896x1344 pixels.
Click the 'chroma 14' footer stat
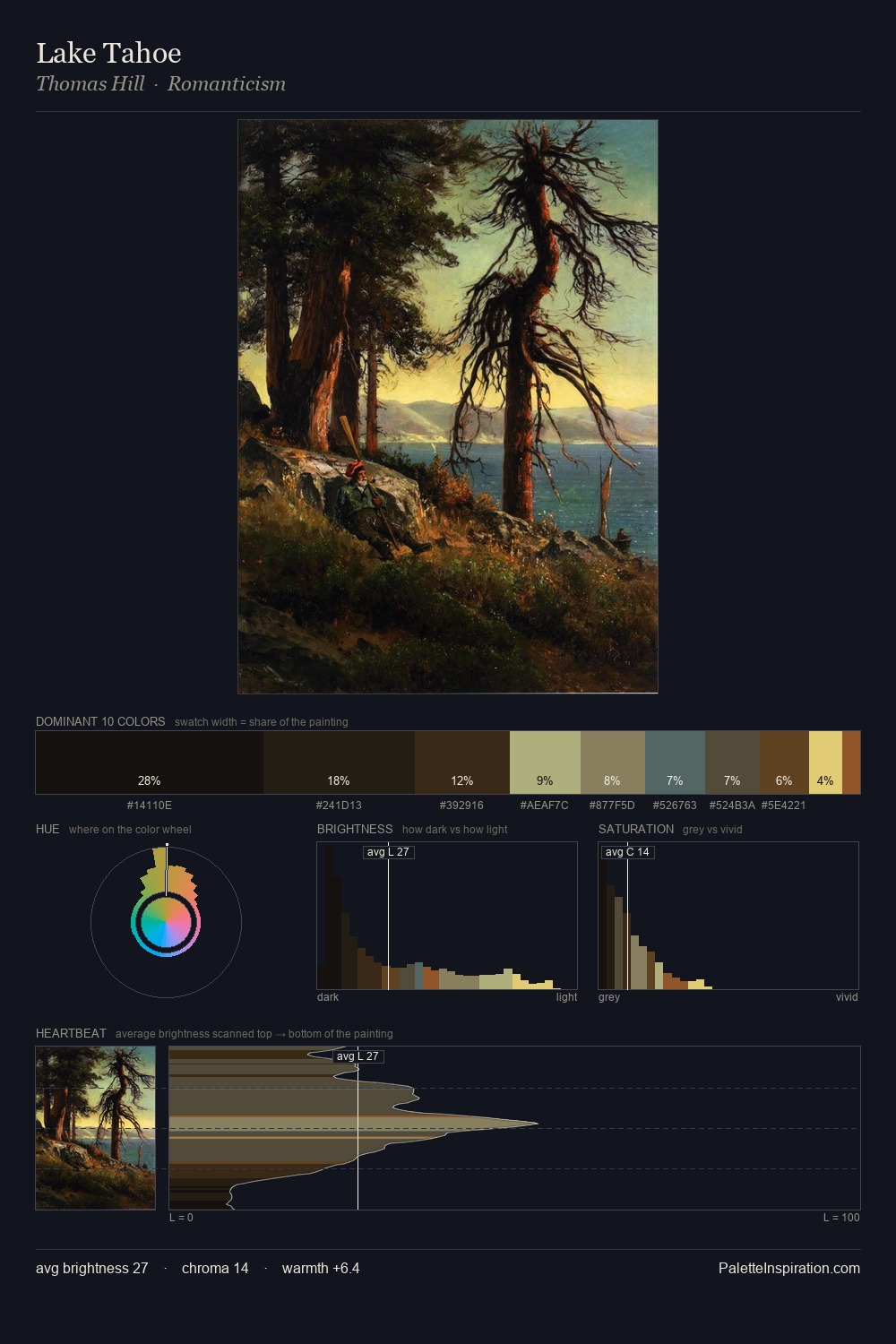(215, 1268)
